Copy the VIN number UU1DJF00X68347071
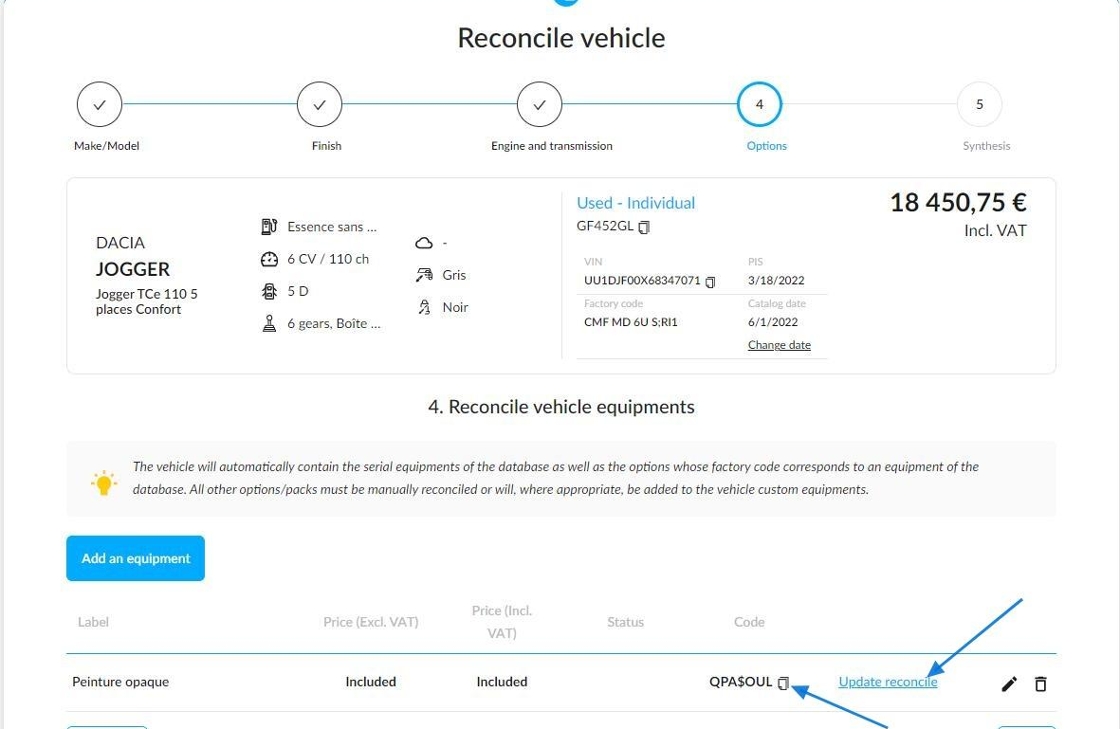This screenshot has width=1120, height=729. [x=710, y=282]
